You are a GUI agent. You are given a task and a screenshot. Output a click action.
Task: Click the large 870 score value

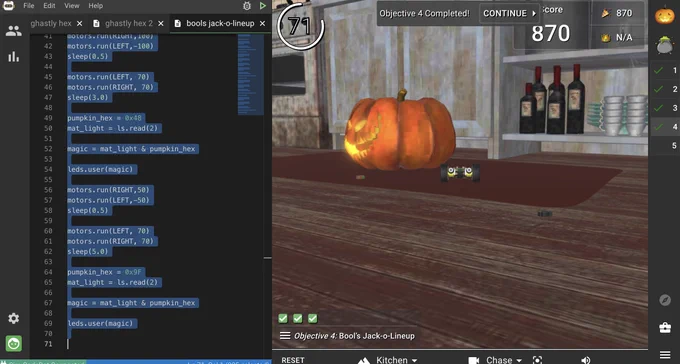550,33
